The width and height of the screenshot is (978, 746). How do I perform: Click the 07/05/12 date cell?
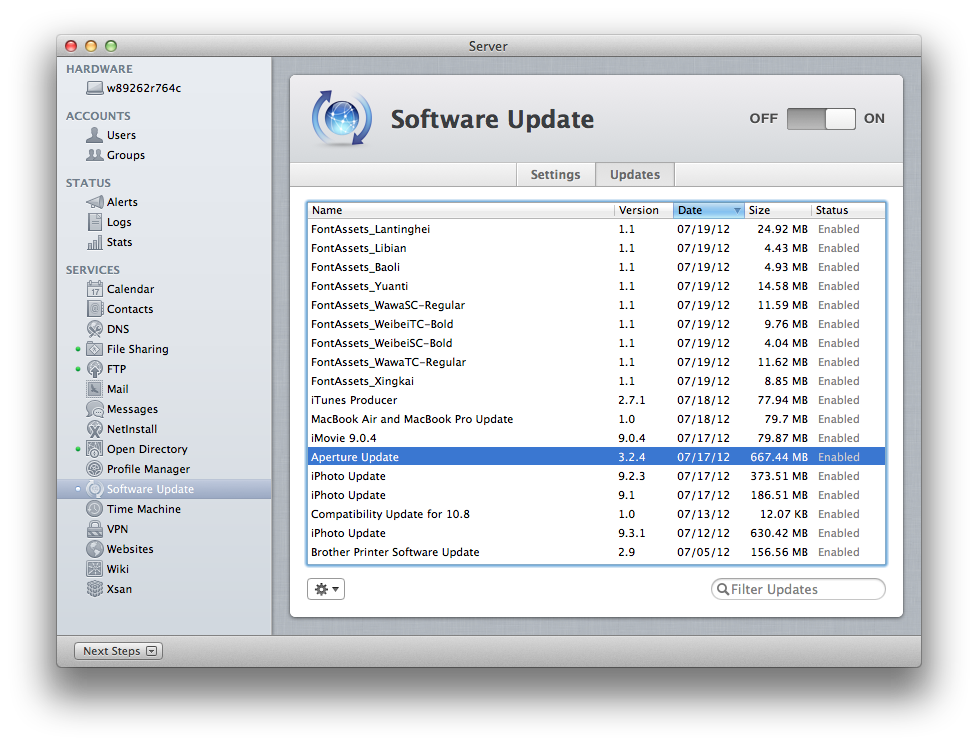click(x=704, y=553)
